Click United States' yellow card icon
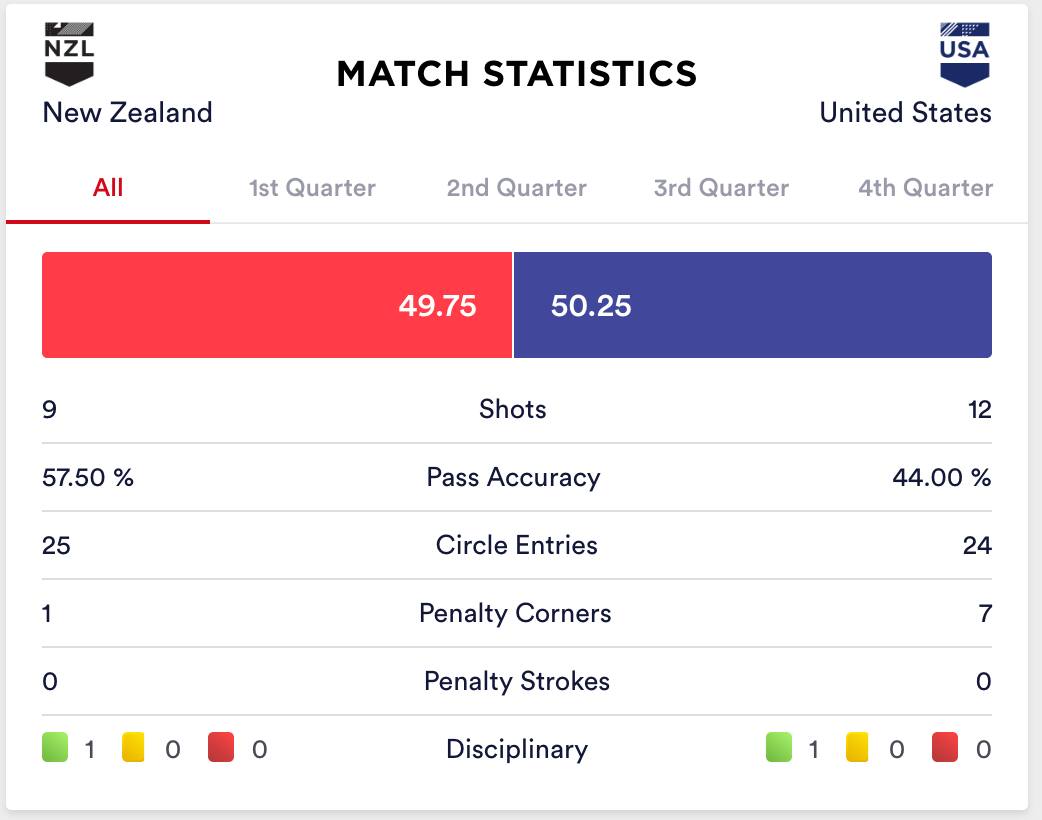This screenshot has height=820, width=1042. (857, 748)
